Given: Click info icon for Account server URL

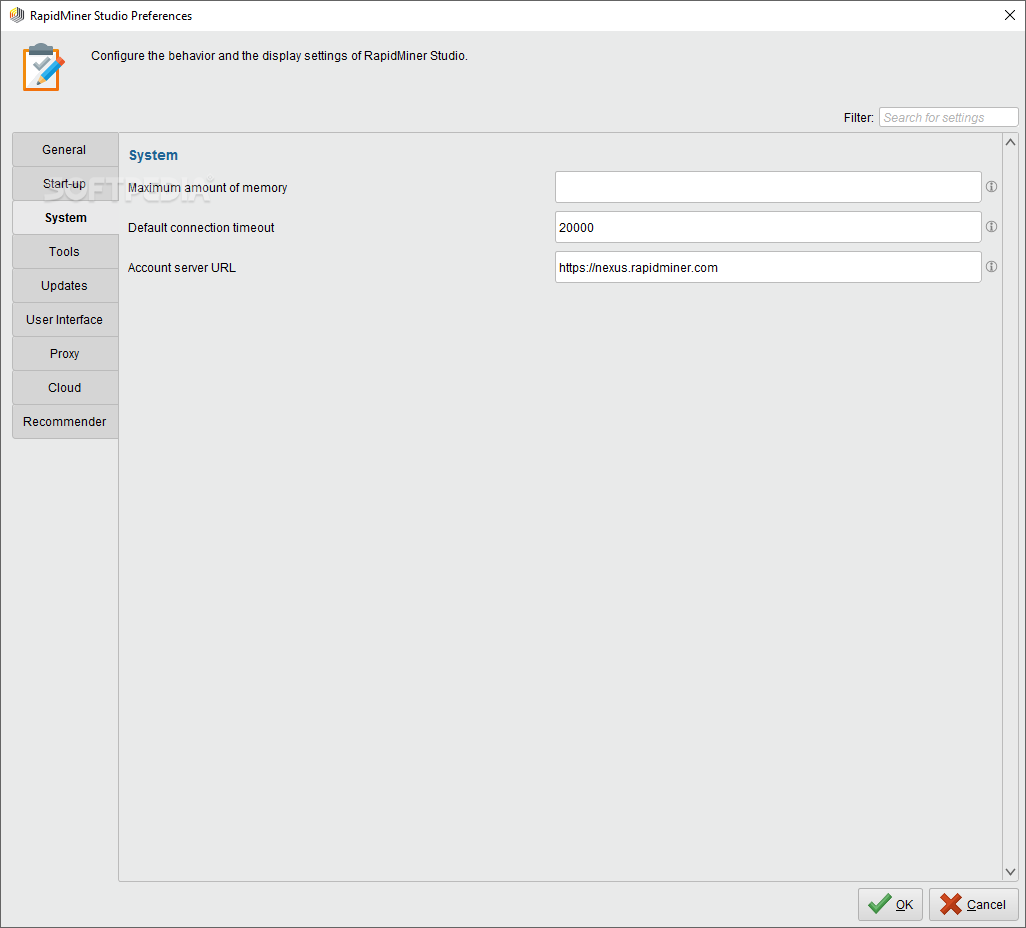Looking at the screenshot, I should pos(991,266).
